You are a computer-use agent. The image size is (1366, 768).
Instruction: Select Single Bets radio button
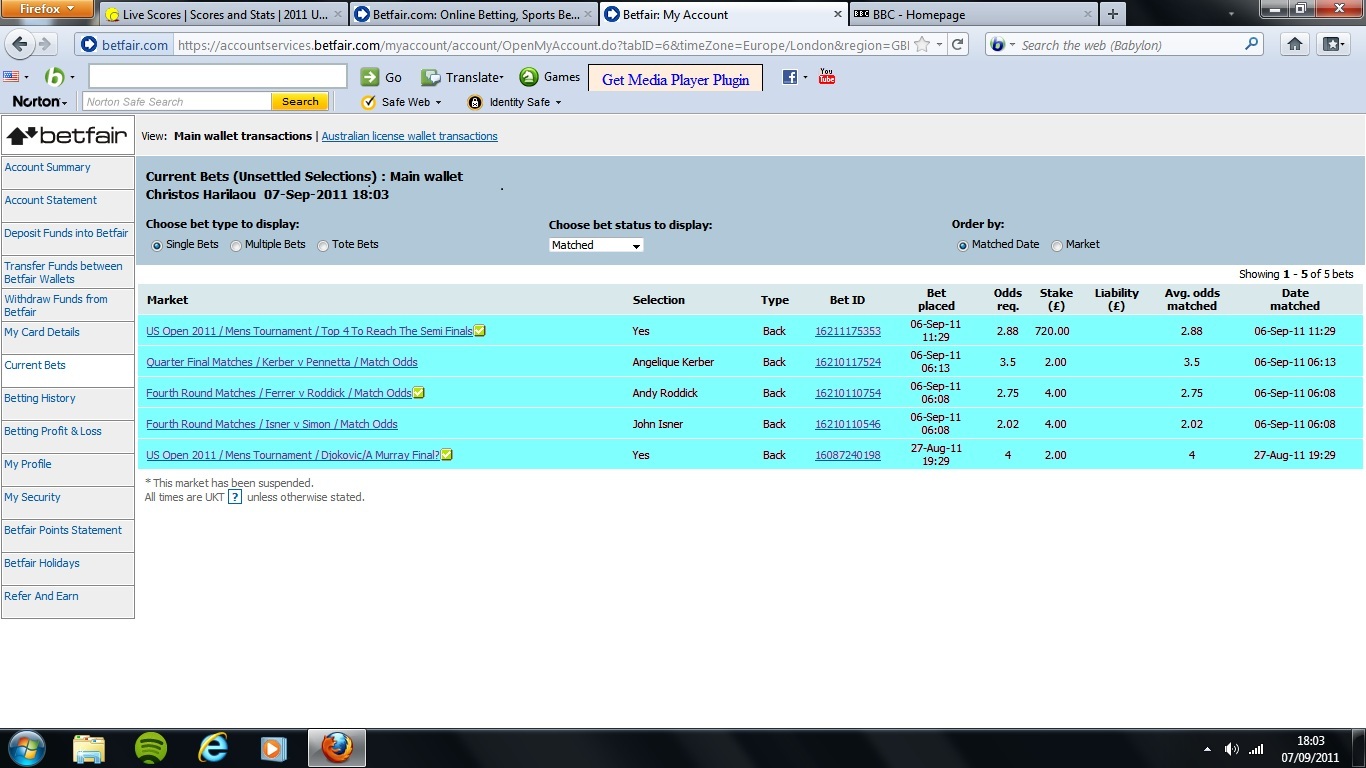(156, 245)
